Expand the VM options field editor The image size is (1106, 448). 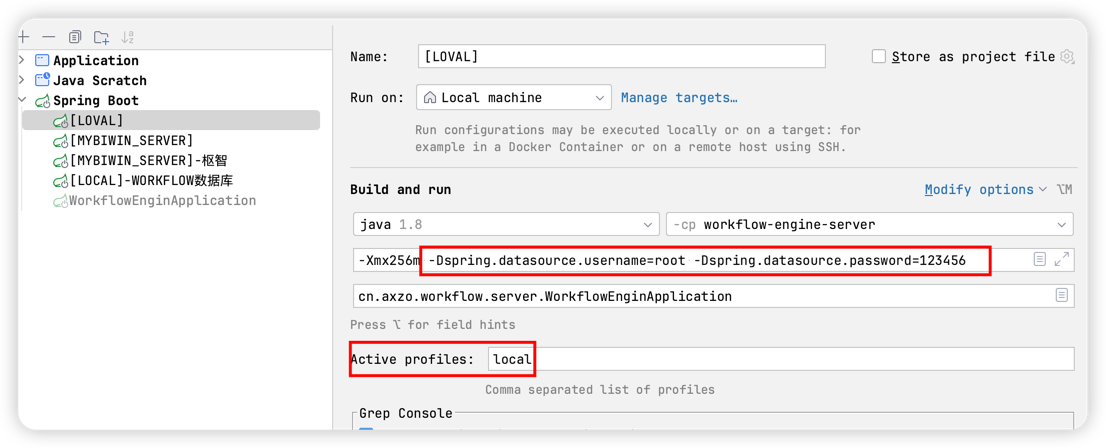[x=1062, y=260]
